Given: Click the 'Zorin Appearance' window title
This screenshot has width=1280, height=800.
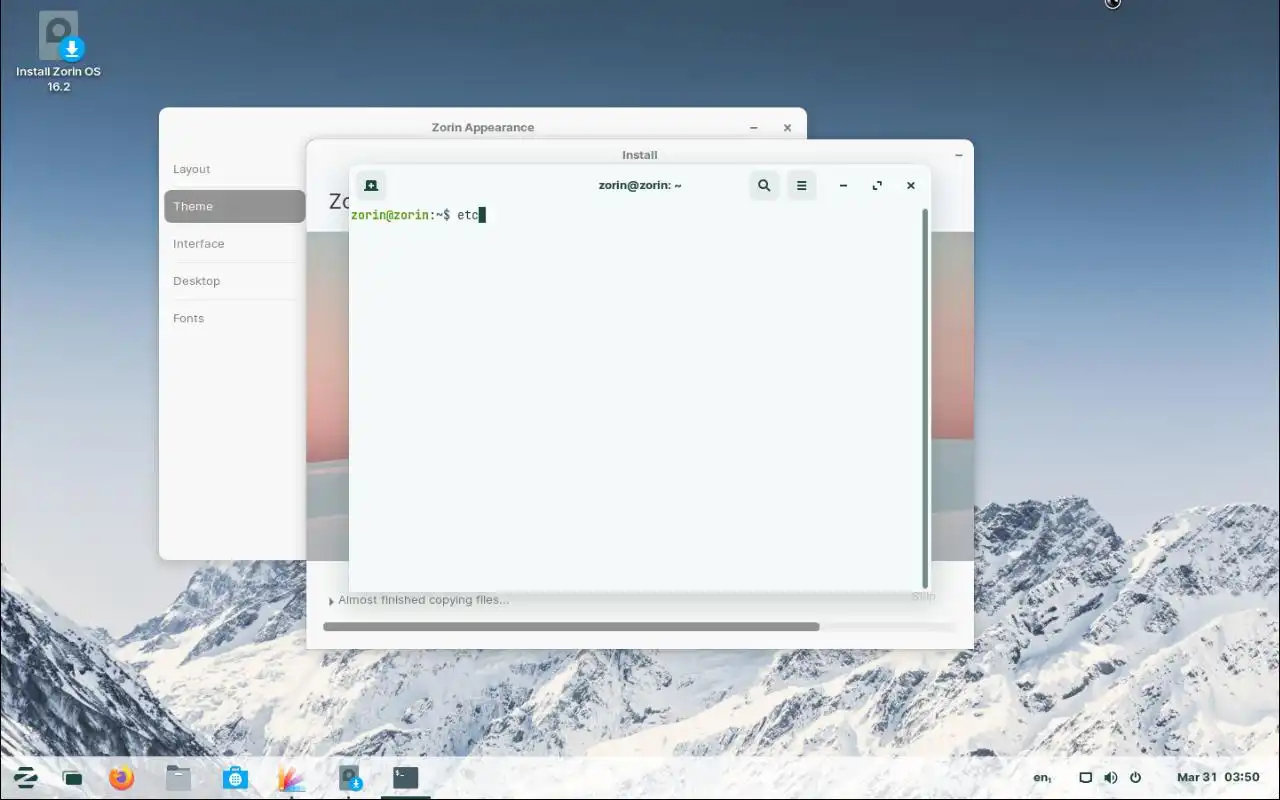Looking at the screenshot, I should 483,127.
